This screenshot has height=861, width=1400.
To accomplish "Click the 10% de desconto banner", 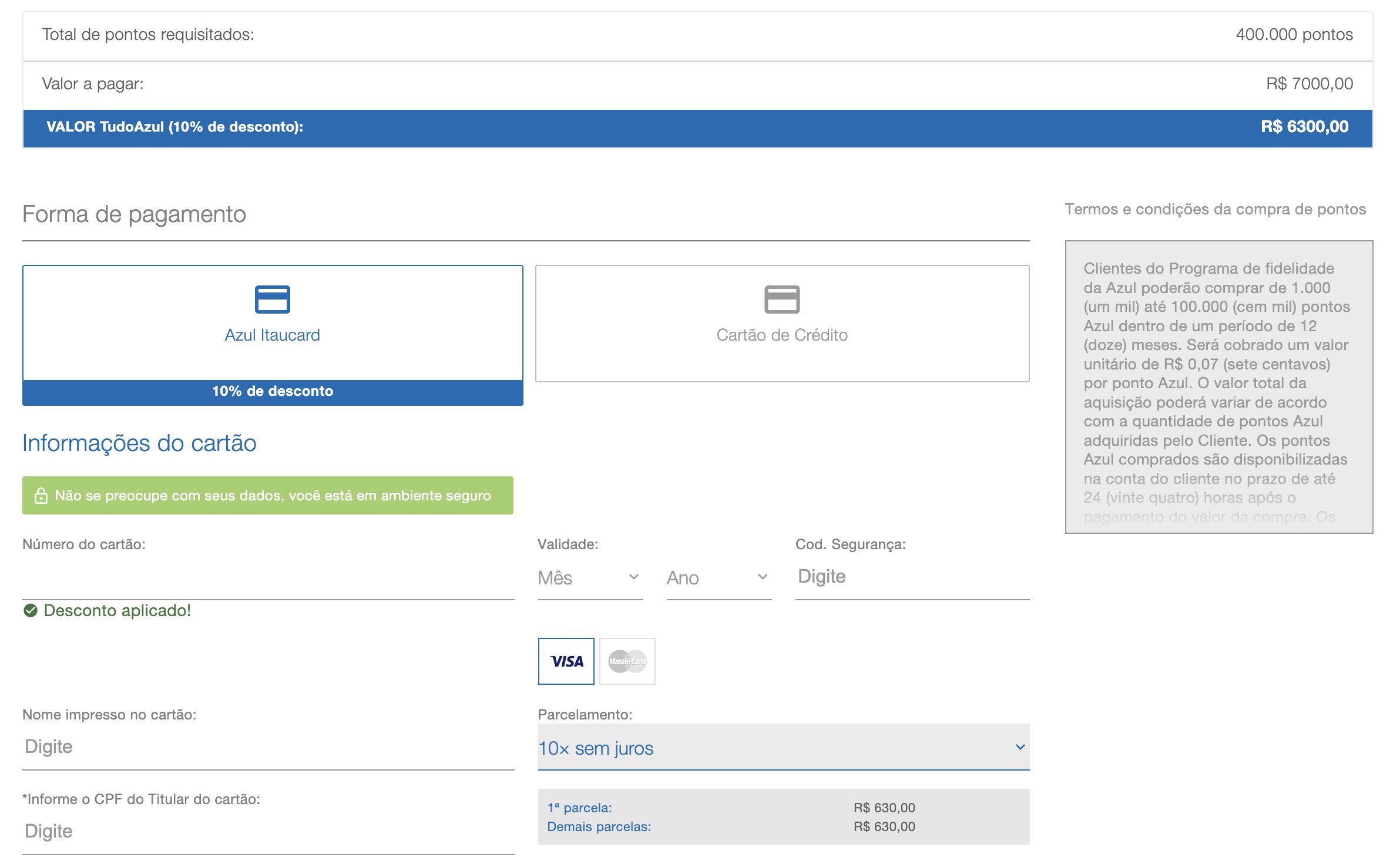I will (x=273, y=392).
